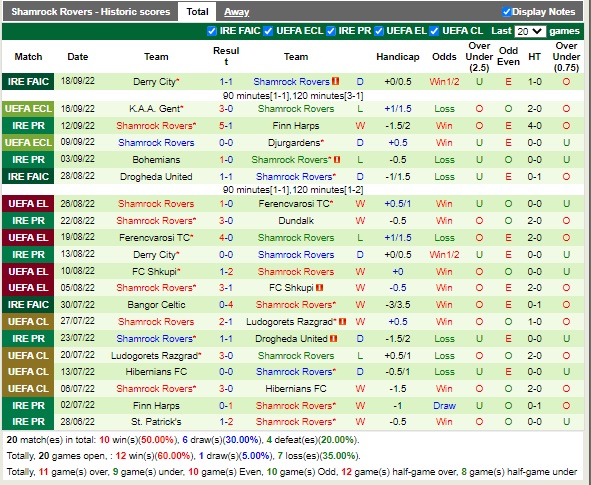Click UEFA EL league label on 26/08/22

28,203
